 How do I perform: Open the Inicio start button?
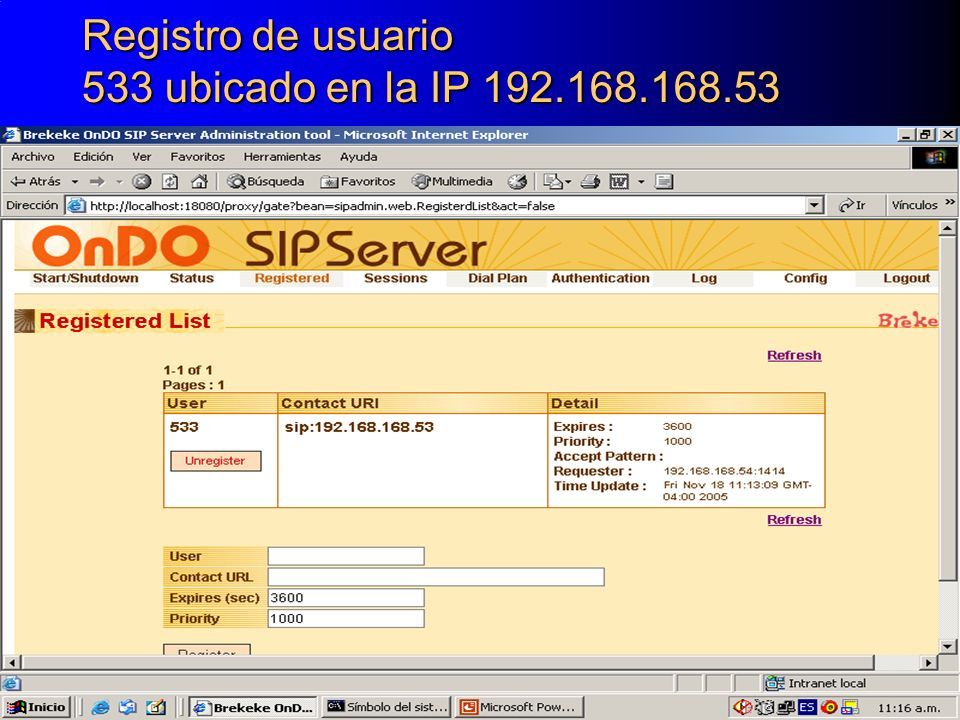point(37,707)
